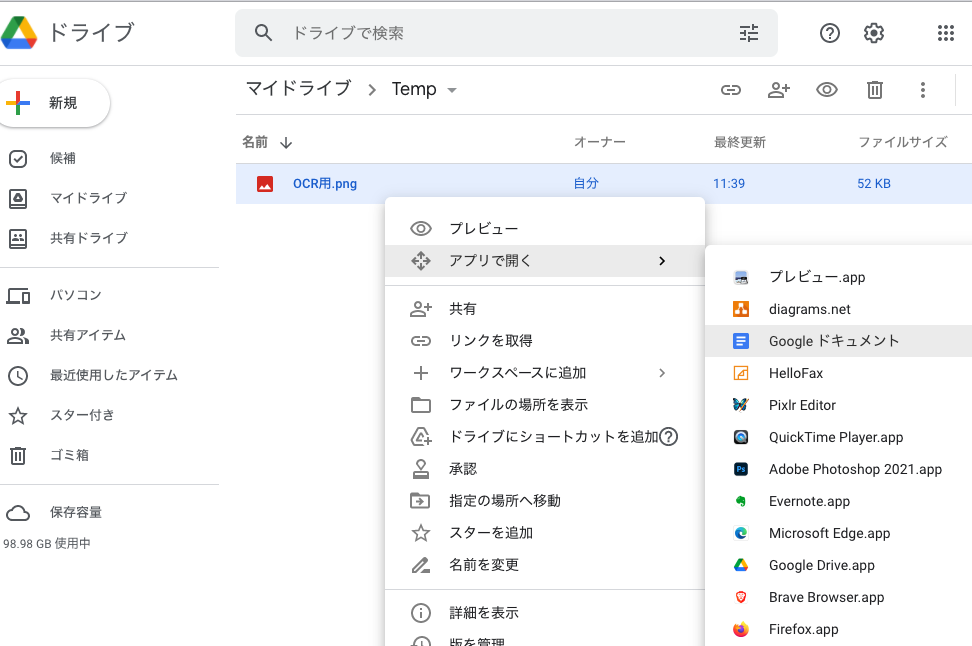This screenshot has width=972, height=646.
Task: Click the OCR用.png image file icon
Action: [x=265, y=184]
